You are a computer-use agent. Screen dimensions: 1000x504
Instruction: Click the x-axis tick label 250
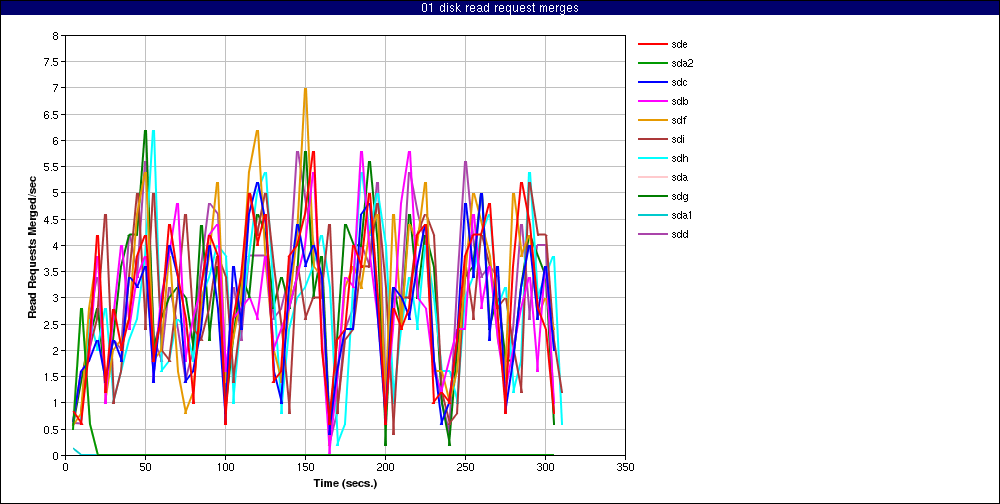click(465, 467)
